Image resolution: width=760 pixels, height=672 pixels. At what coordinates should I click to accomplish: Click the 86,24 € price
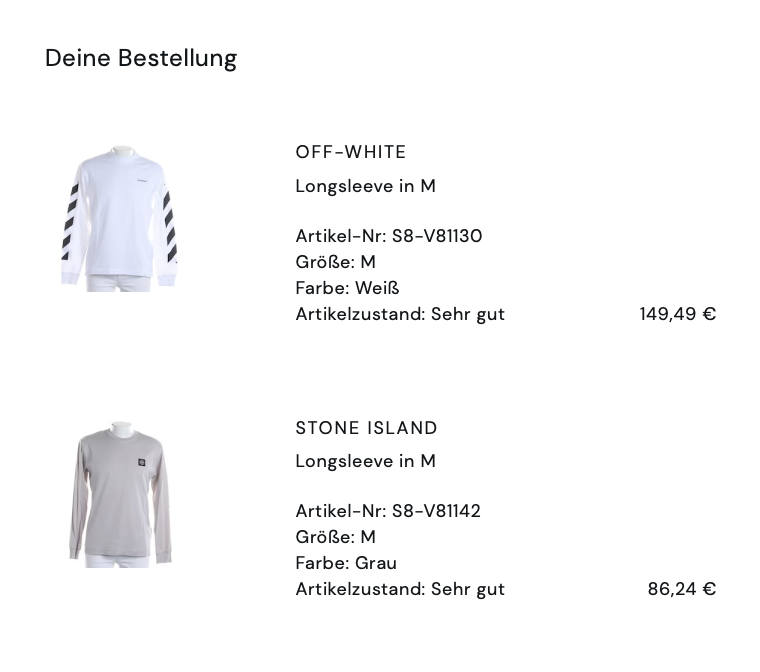pyautogui.click(x=682, y=589)
